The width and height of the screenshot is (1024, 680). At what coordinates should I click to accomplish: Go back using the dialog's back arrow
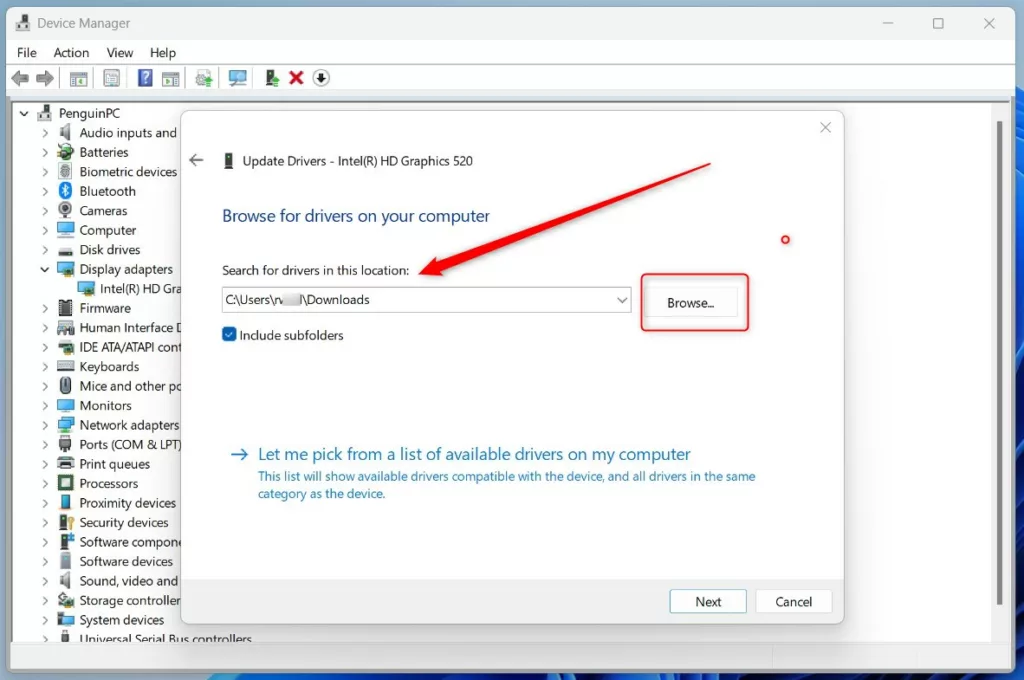click(197, 160)
